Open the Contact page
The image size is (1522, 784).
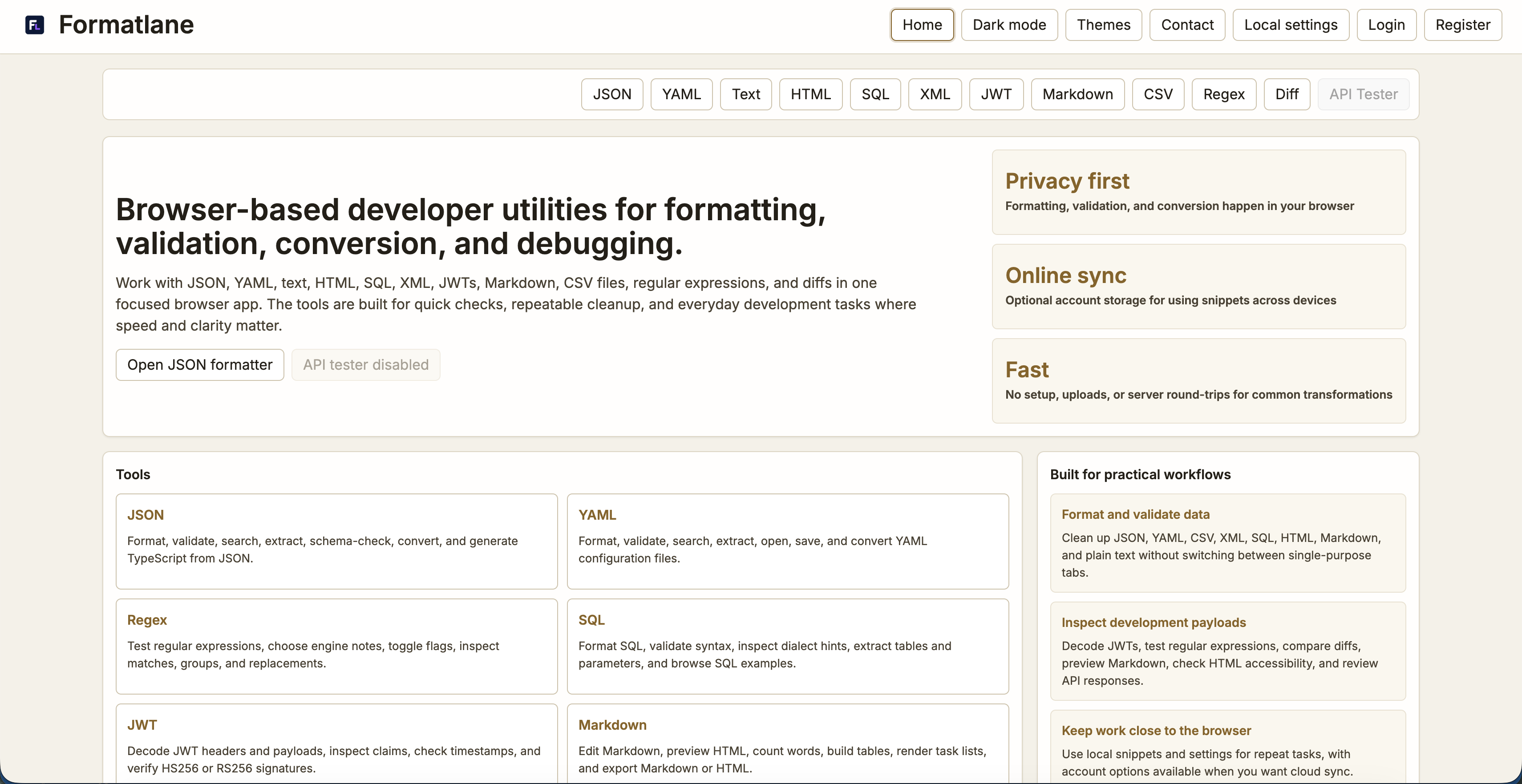pos(1187,25)
